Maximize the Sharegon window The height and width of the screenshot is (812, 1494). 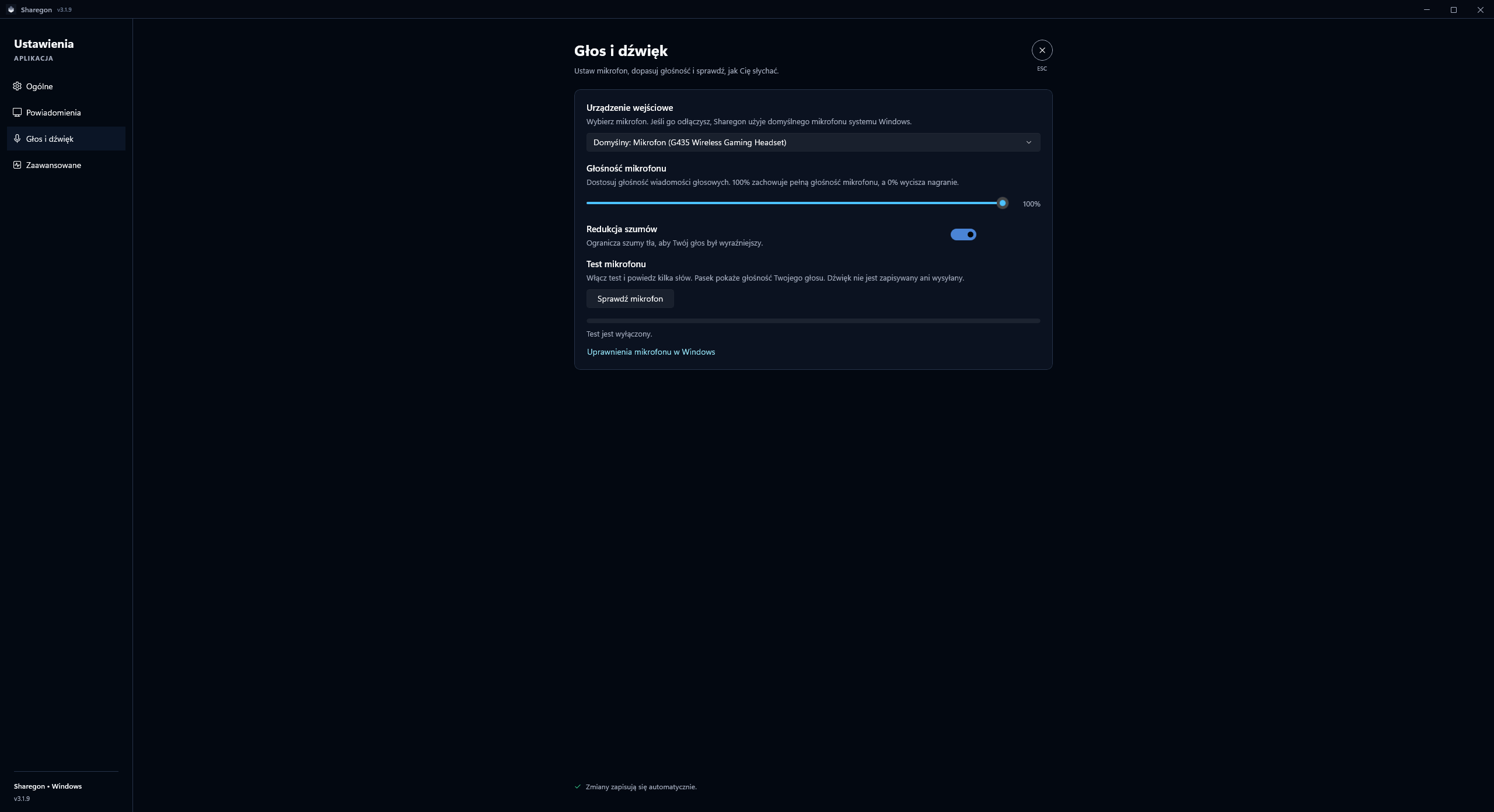tap(1453, 9)
